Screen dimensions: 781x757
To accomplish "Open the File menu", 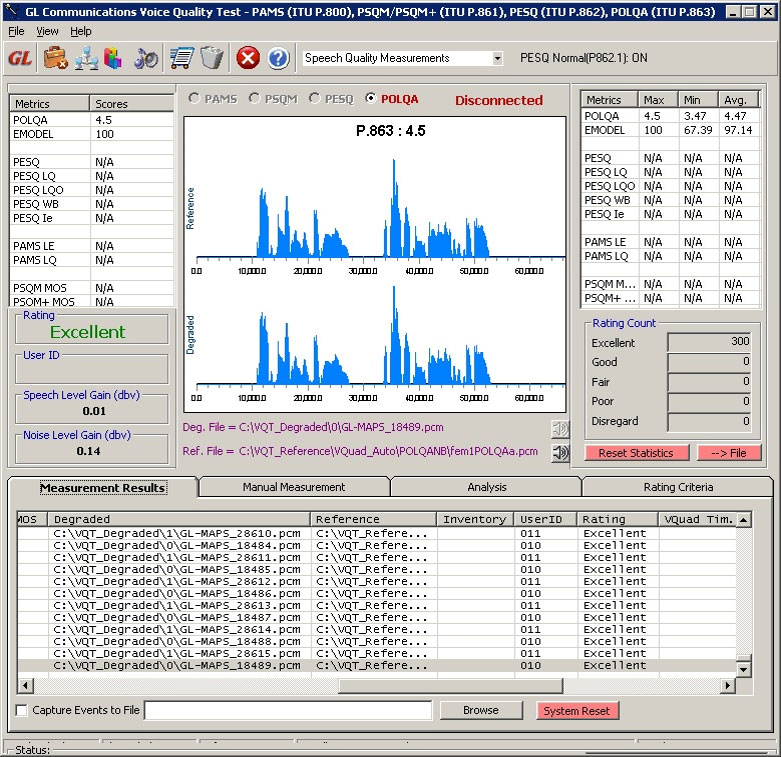I will click(16, 31).
